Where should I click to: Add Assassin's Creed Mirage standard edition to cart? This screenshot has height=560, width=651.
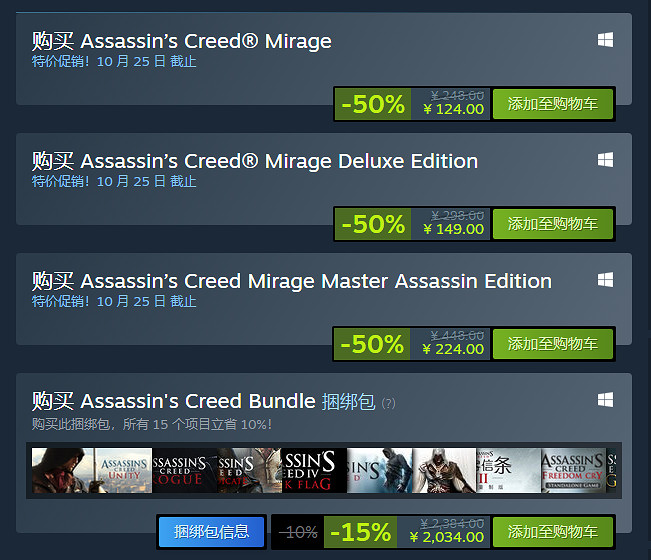coord(552,104)
